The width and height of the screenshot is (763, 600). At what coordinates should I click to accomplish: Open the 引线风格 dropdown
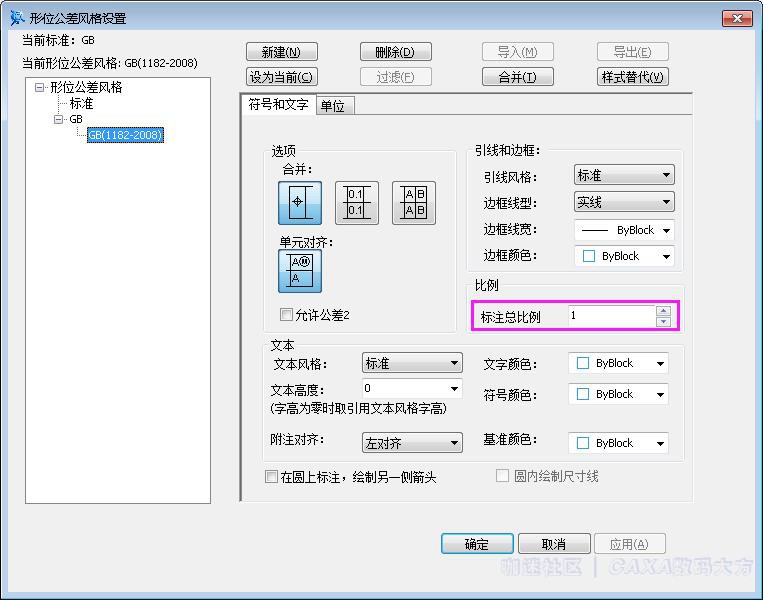point(624,176)
